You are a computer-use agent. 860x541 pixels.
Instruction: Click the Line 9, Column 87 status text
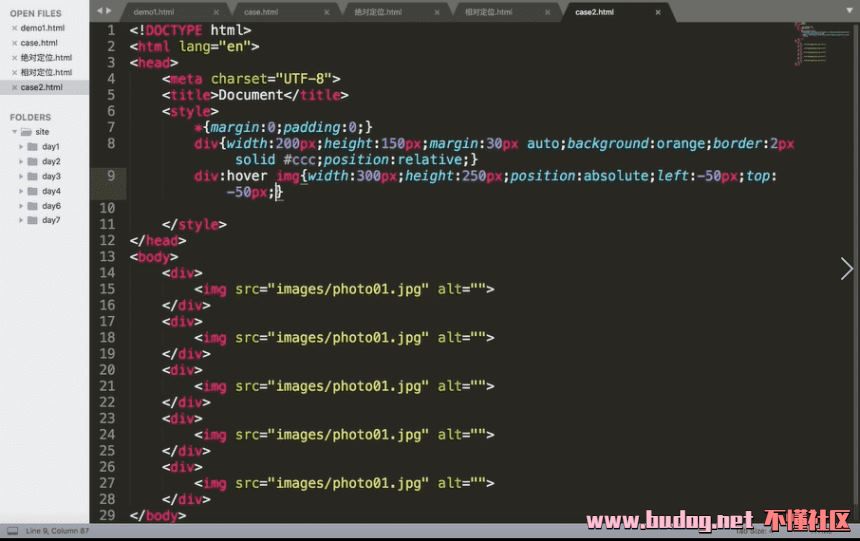(x=58, y=530)
